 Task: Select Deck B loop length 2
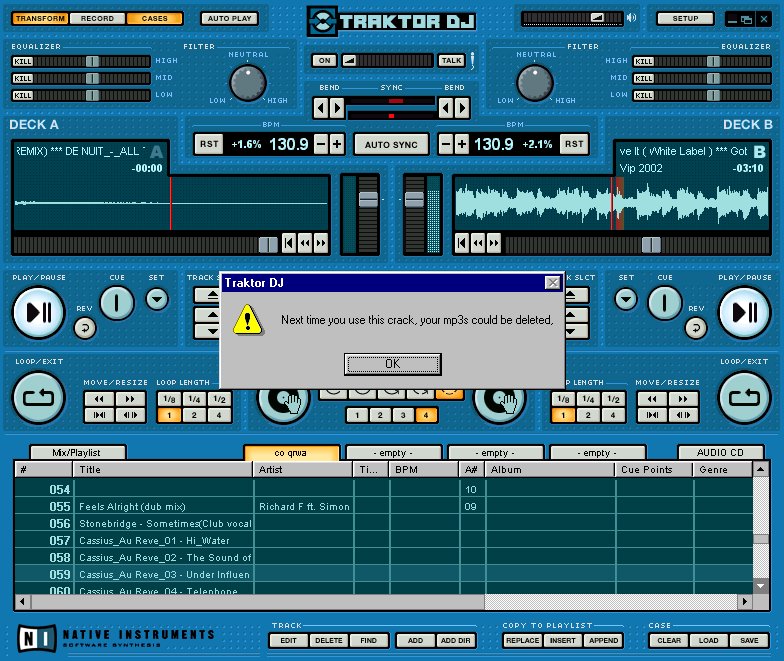[588, 415]
